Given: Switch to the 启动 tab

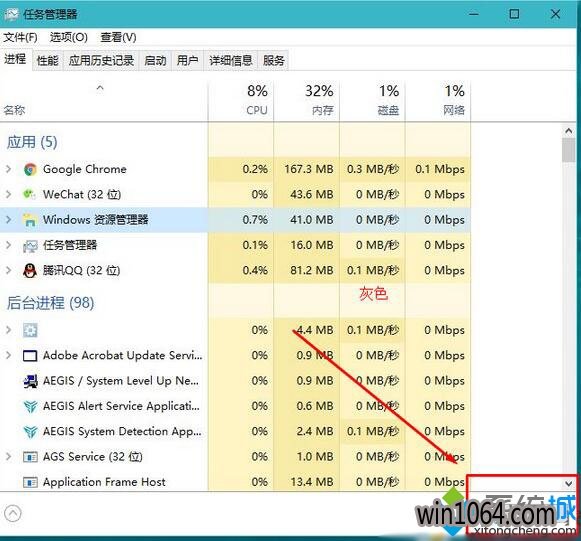Looking at the screenshot, I should pos(155,60).
